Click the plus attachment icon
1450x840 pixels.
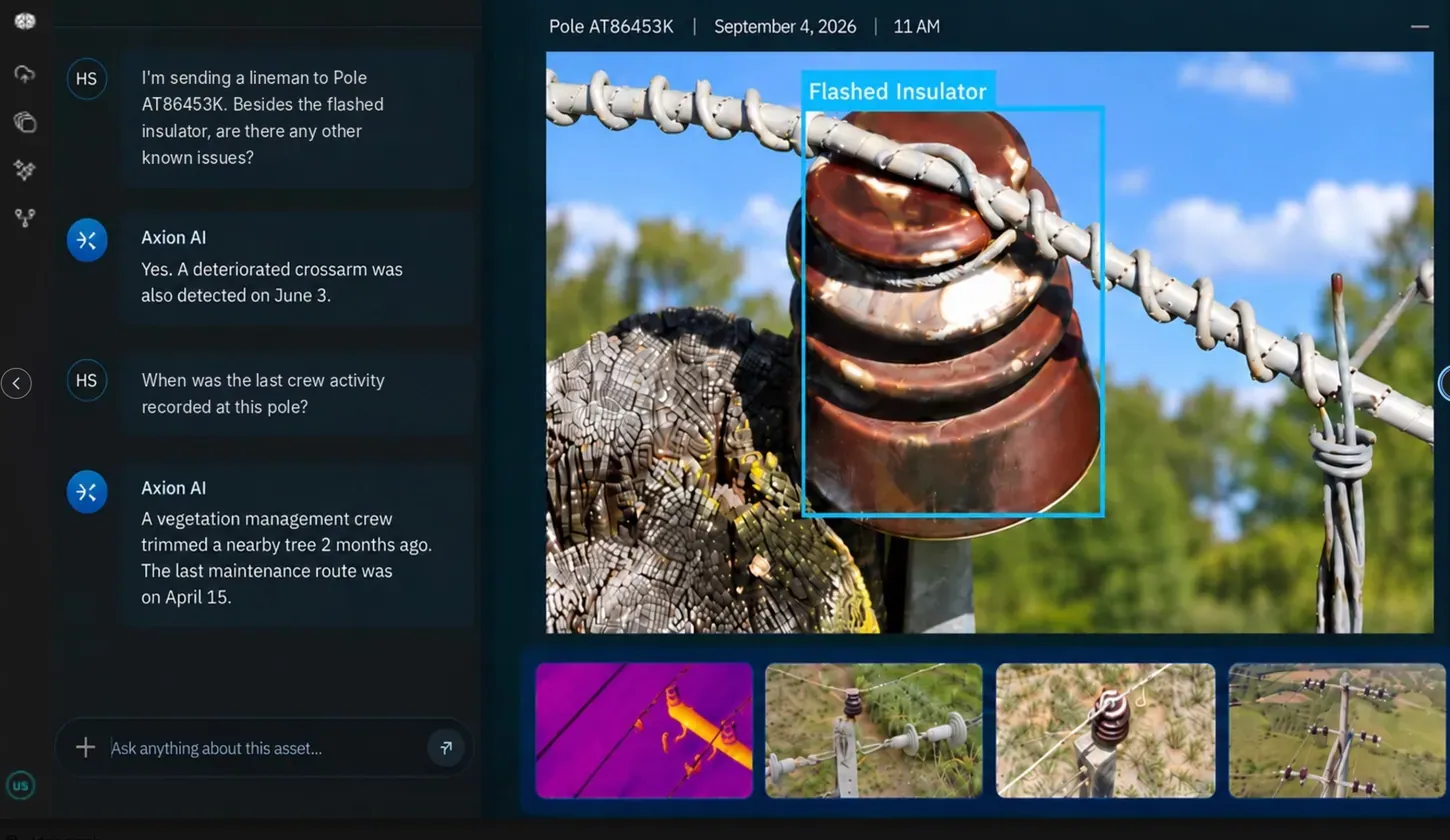(x=85, y=747)
